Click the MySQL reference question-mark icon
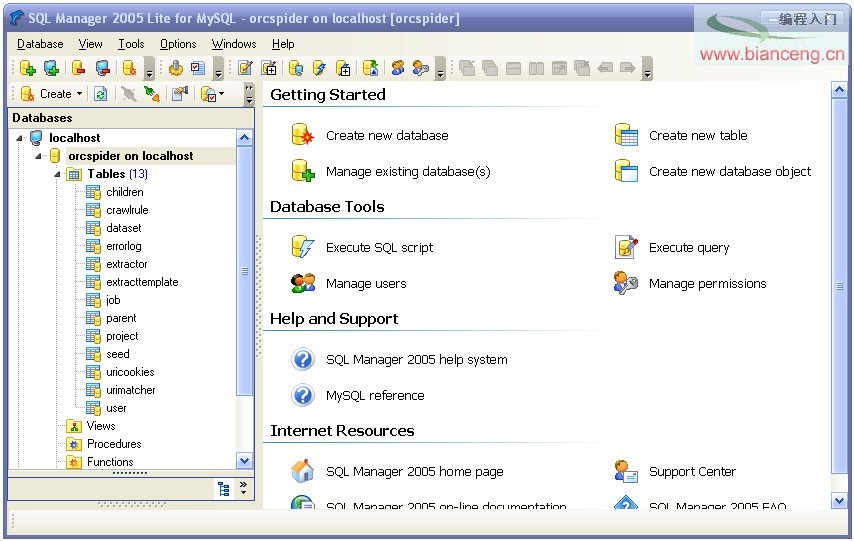This screenshot has height=541, width=854. click(x=303, y=396)
